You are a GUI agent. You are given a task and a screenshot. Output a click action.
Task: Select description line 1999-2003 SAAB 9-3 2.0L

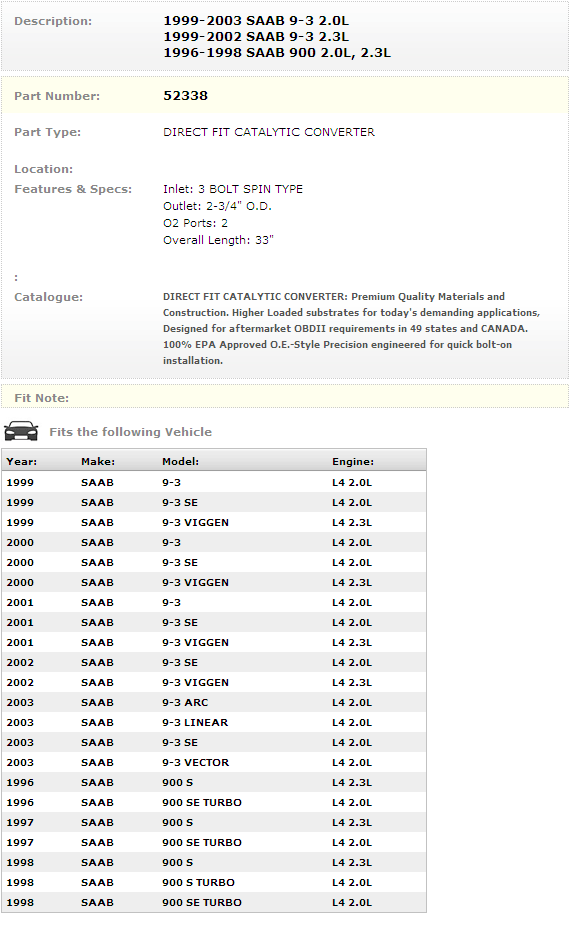(256, 20)
